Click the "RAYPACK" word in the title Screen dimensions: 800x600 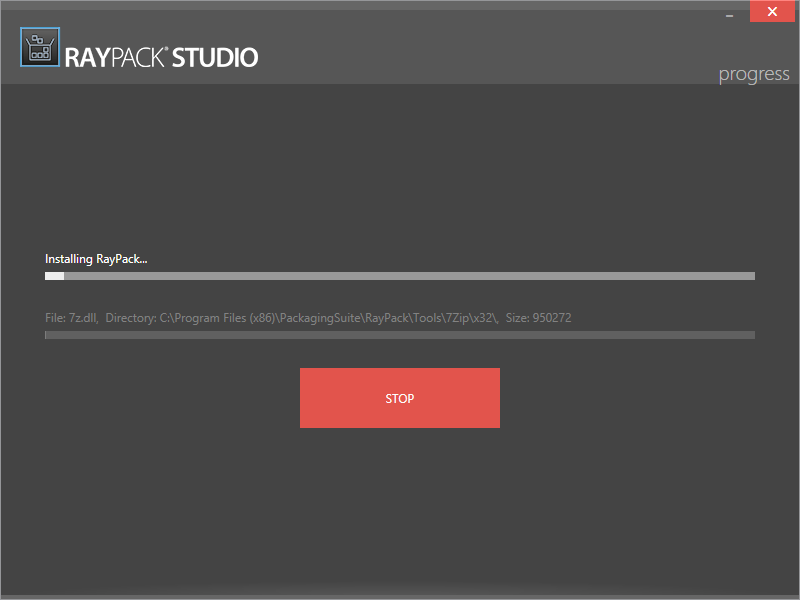coord(115,57)
